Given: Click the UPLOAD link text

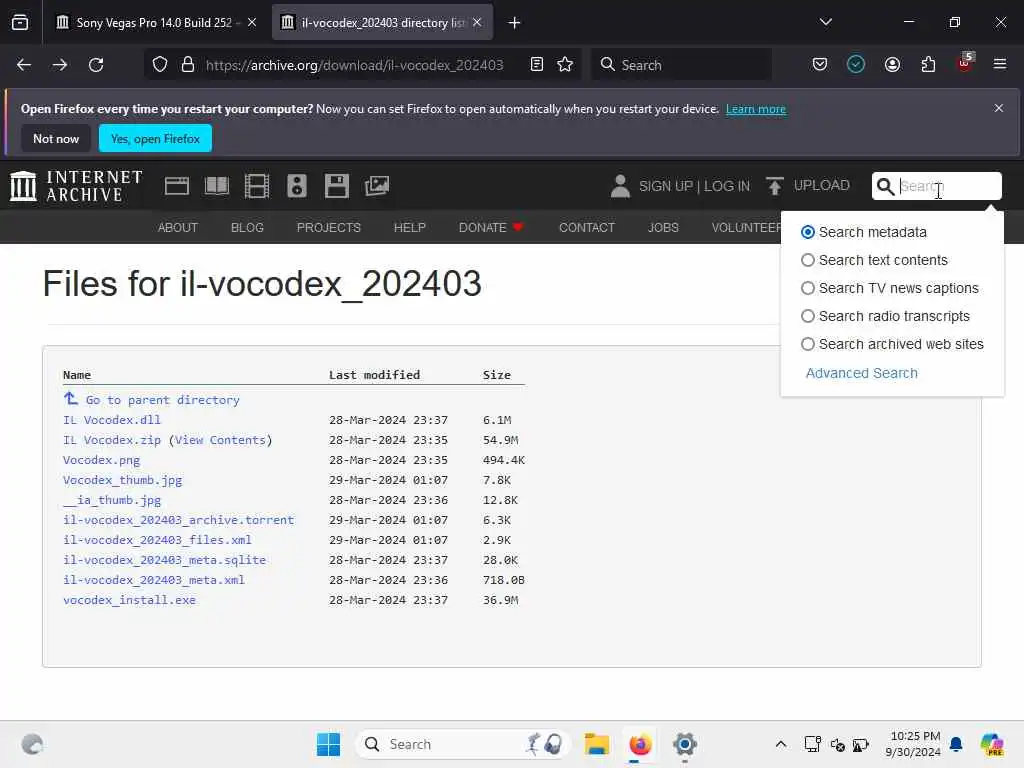Looking at the screenshot, I should click(822, 185).
